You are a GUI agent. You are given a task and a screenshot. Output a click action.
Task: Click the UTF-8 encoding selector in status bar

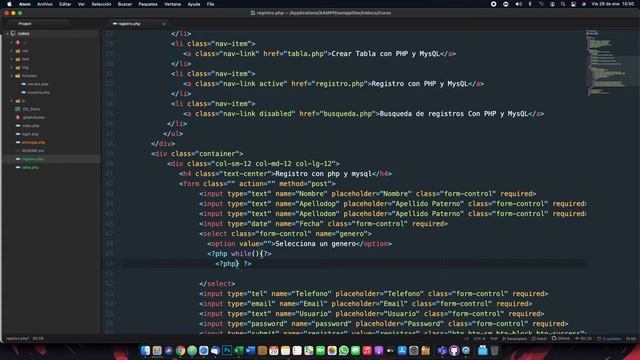(479, 339)
